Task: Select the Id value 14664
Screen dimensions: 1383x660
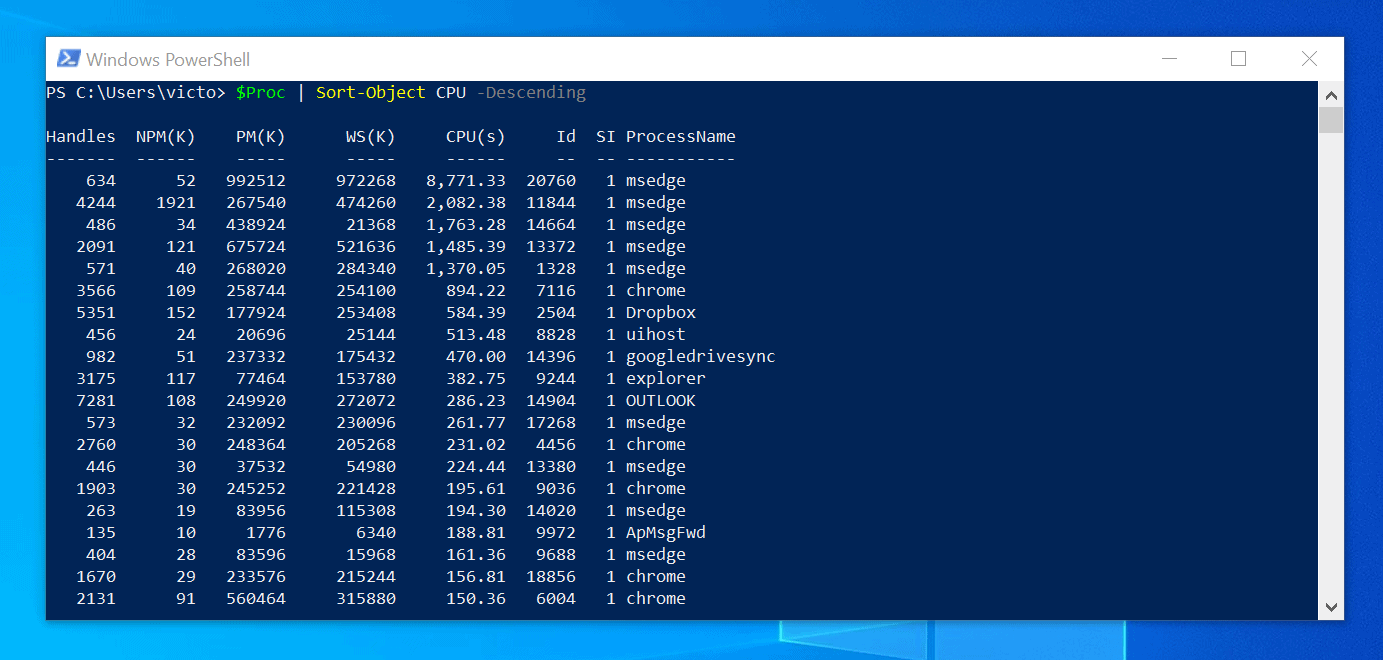Action: pos(551,225)
